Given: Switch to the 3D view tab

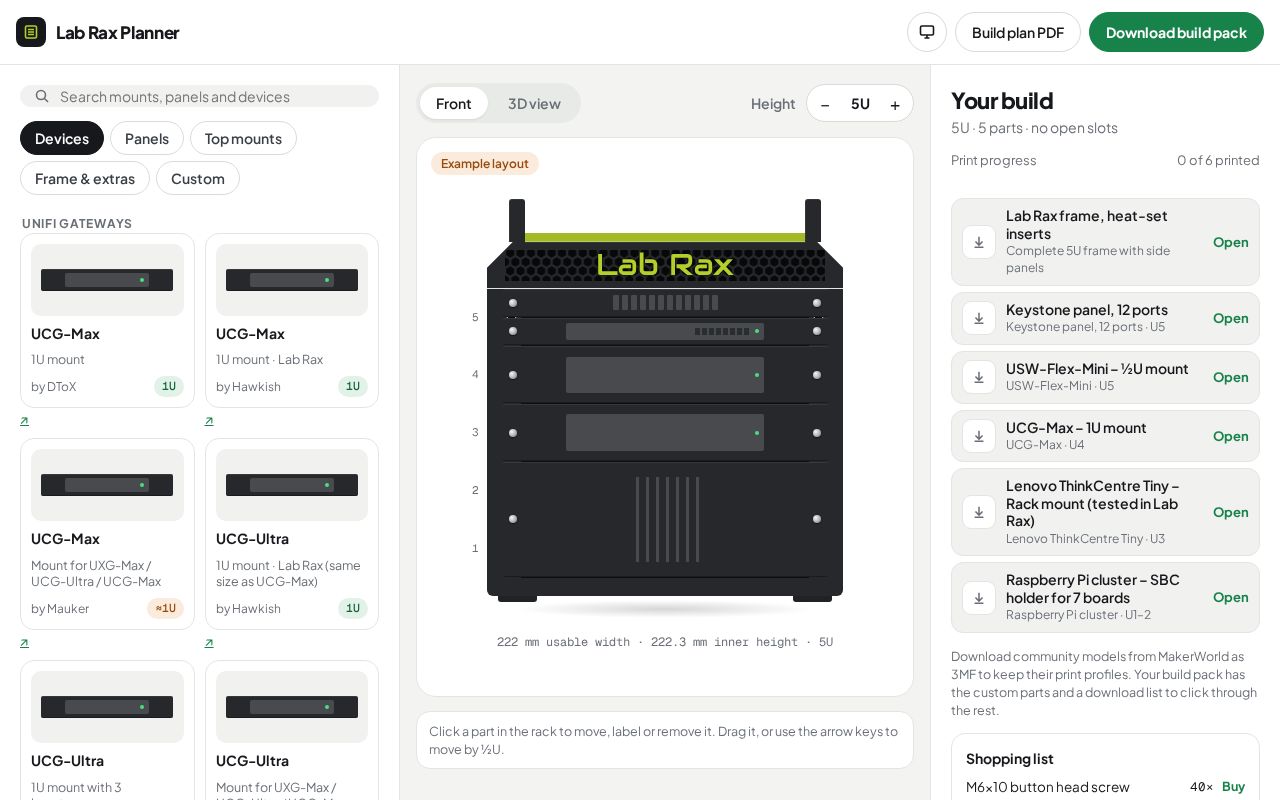Looking at the screenshot, I should pyautogui.click(x=534, y=103).
